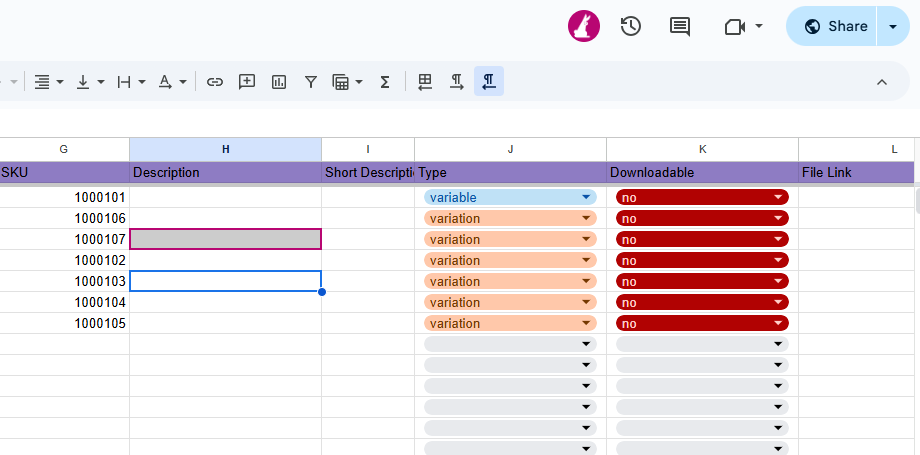Click the insert link icon

(x=215, y=82)
